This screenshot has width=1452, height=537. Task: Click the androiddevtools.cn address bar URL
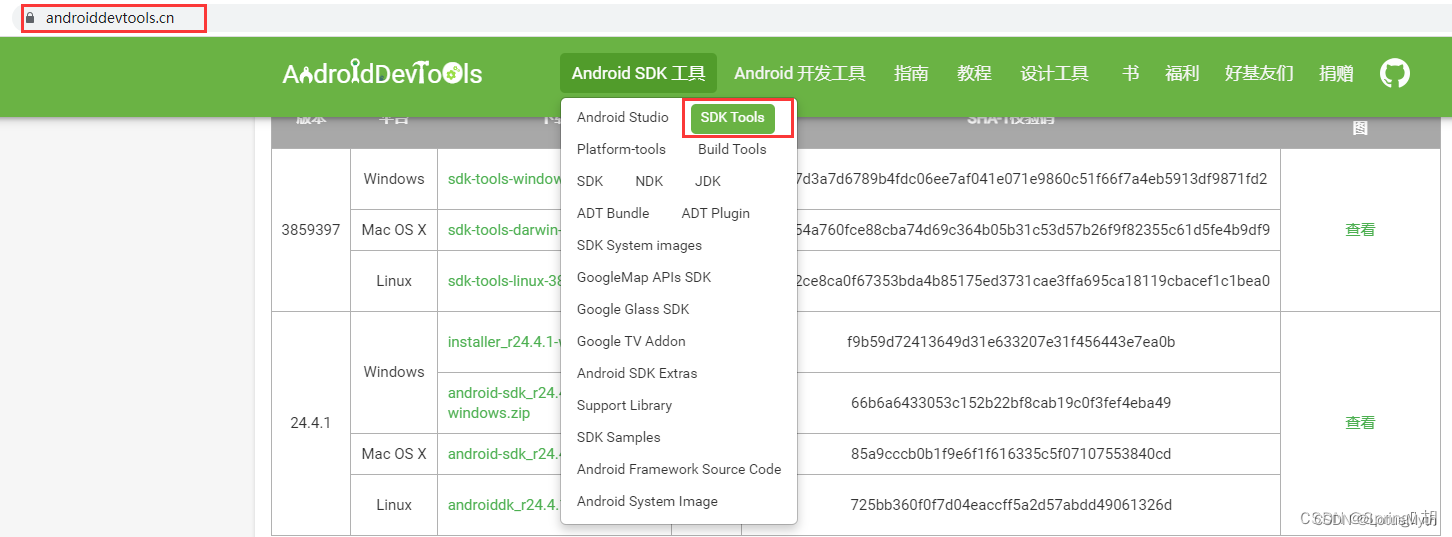(110, 18)
